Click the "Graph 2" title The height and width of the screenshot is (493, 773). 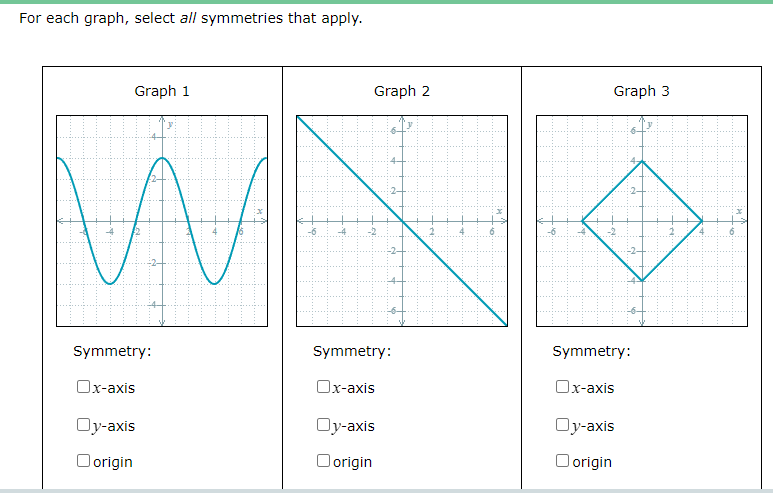click(x=402, y=91)
